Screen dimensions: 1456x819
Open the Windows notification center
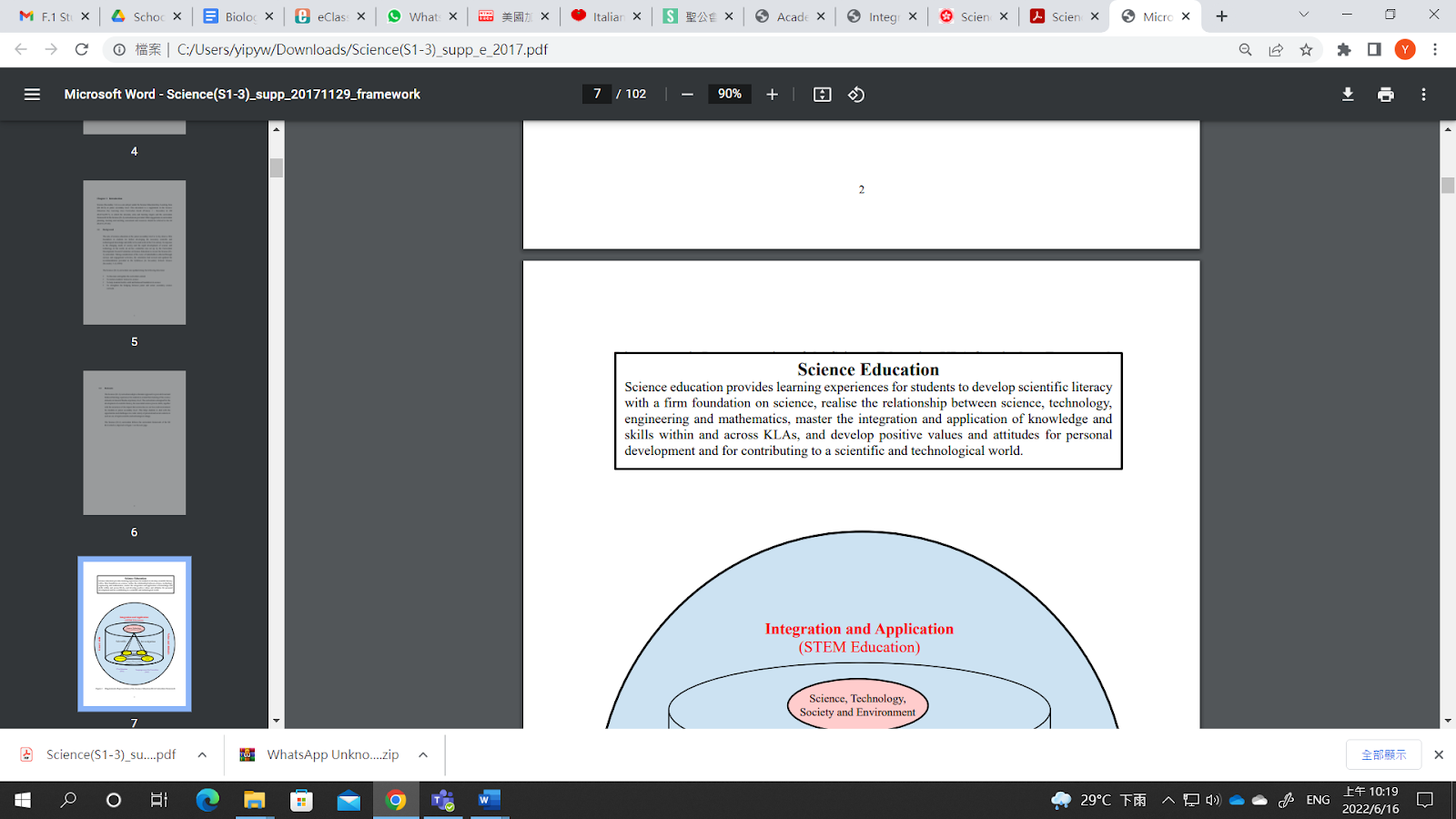tap(1425, 800)
